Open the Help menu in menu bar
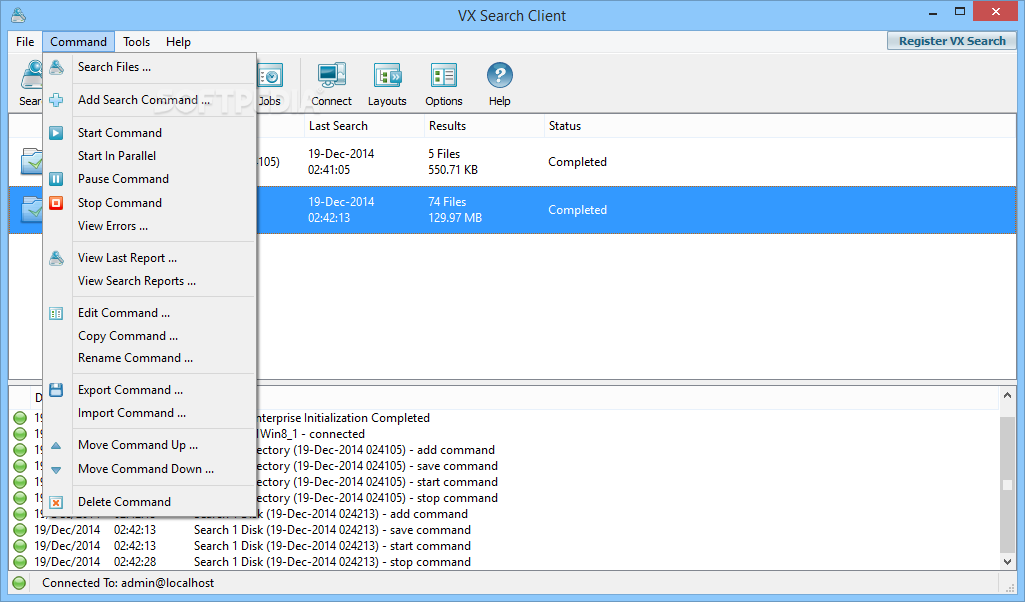 178,42
